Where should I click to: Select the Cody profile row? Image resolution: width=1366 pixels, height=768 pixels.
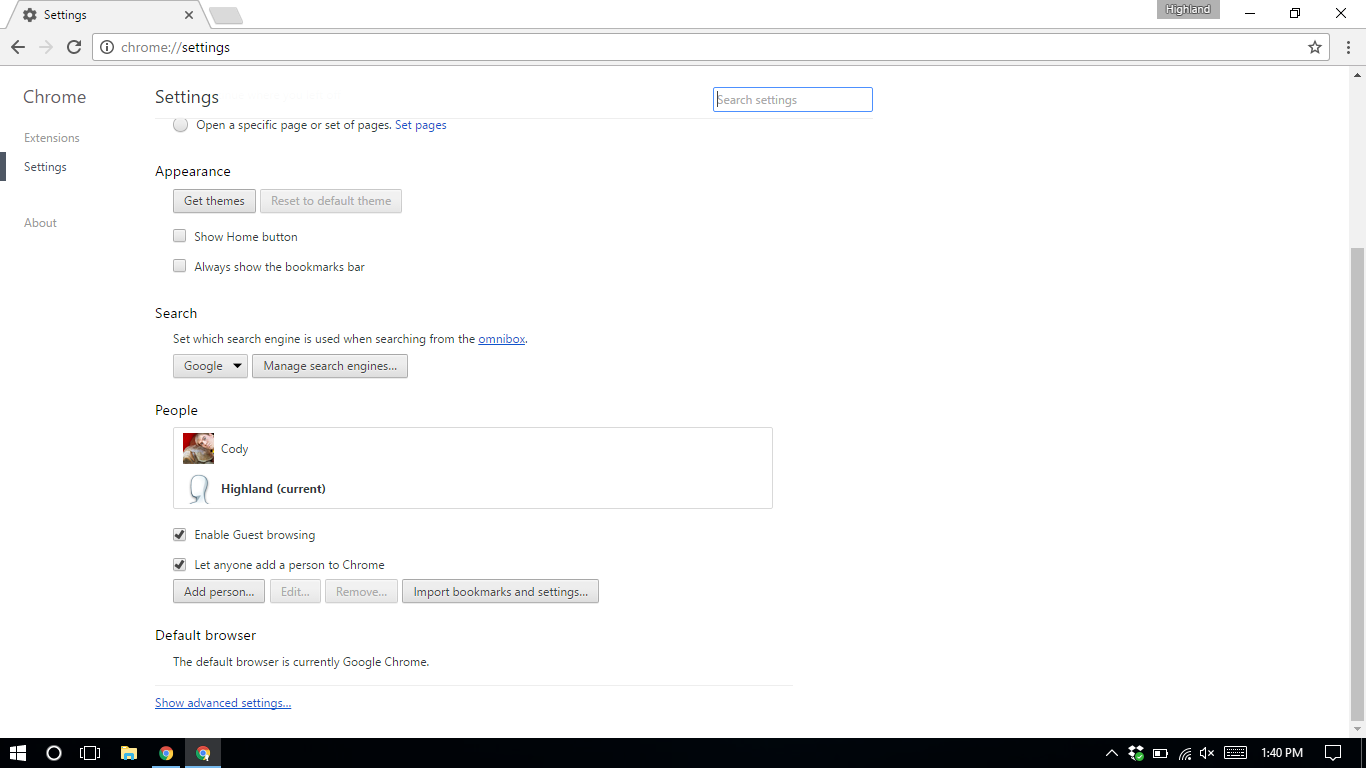[473, 448]
